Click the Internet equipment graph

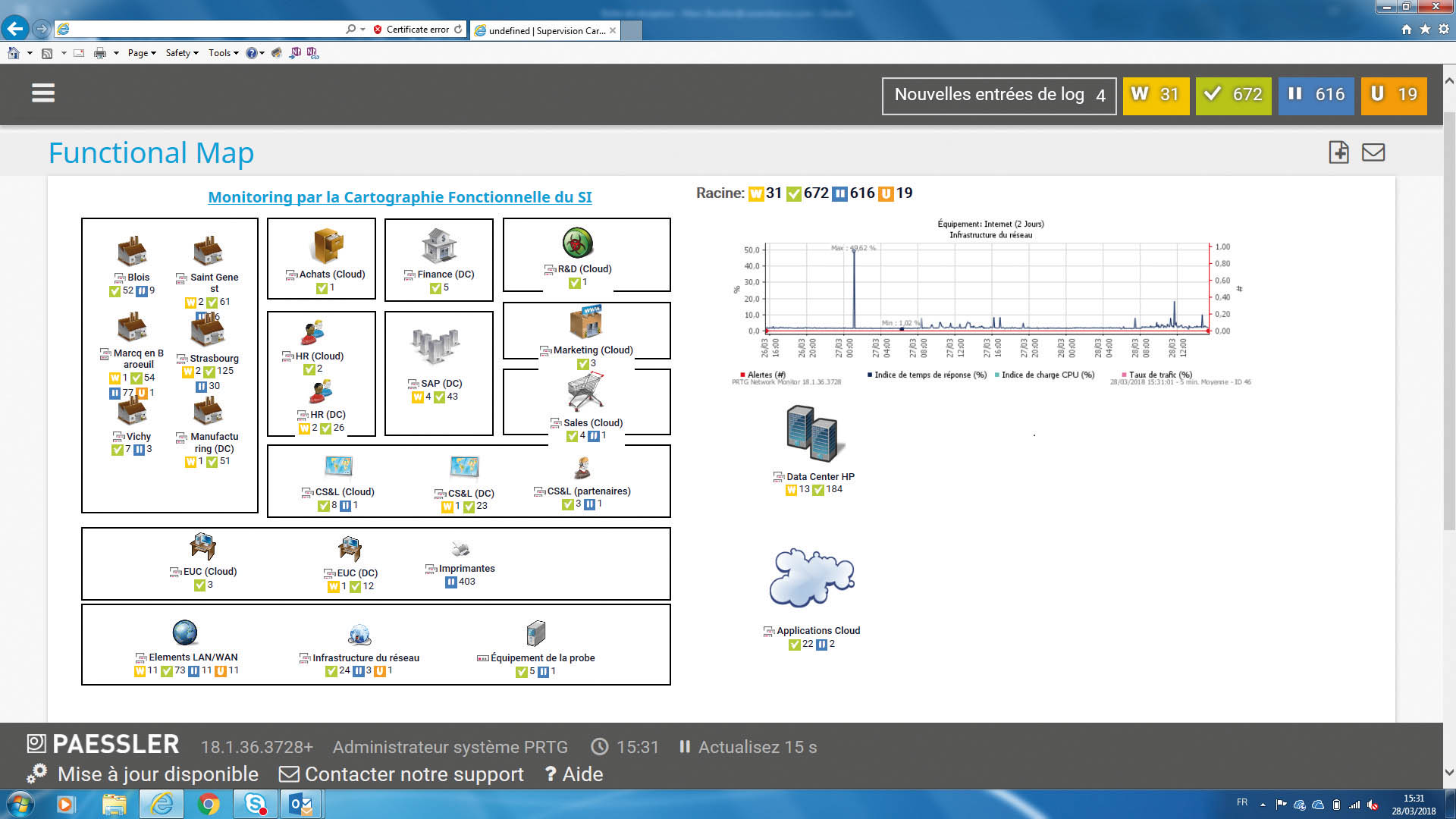[x=990, y=302]
